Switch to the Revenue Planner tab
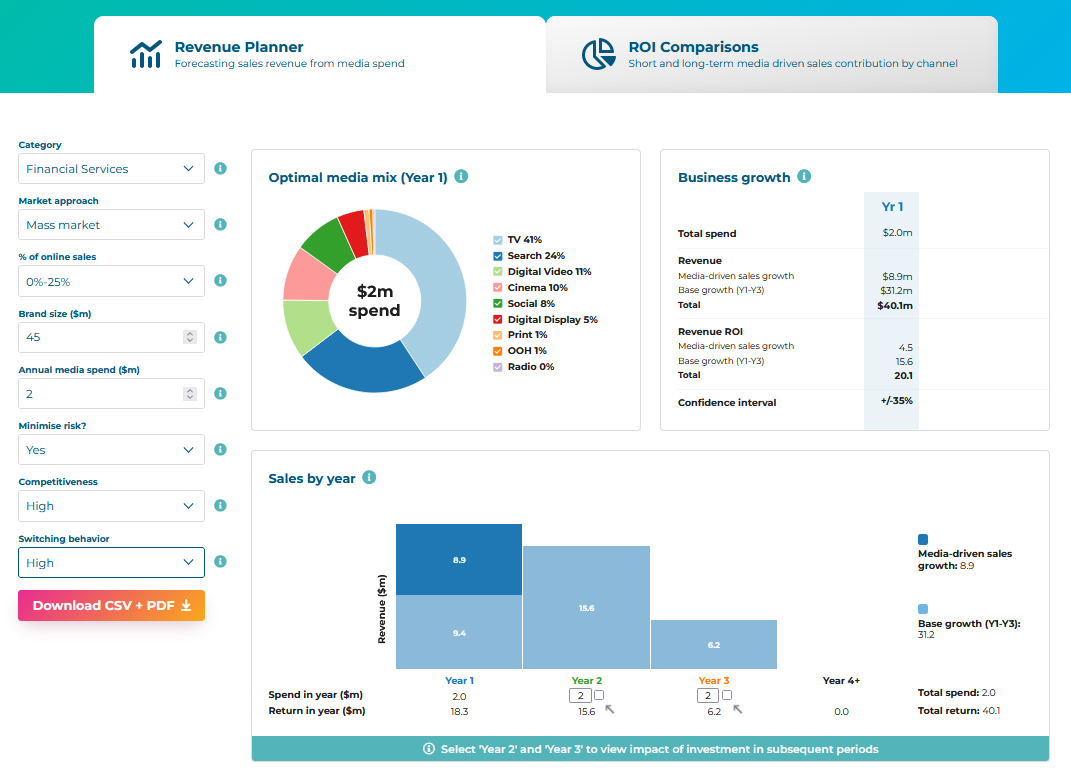The image size is (1071, 780). (x=320, y=55)
